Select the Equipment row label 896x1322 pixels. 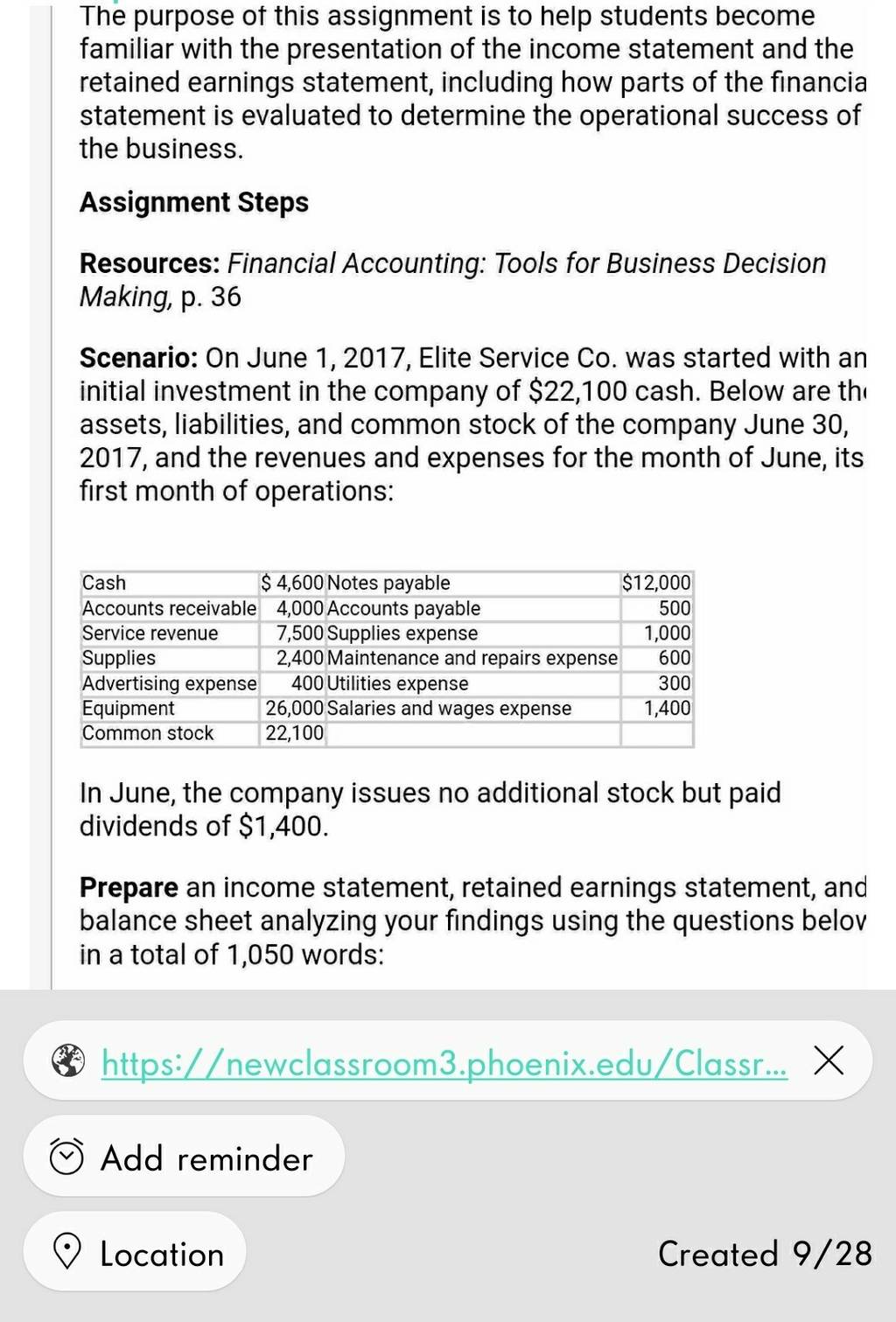tap(170, 708)
